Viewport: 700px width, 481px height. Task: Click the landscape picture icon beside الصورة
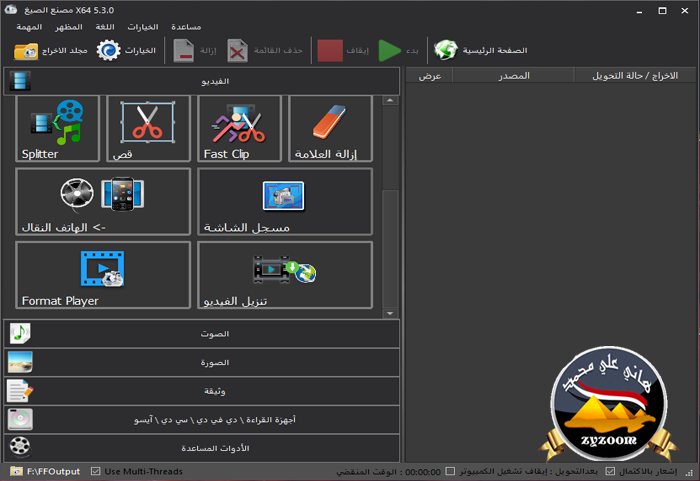click(x=20, y=362)
